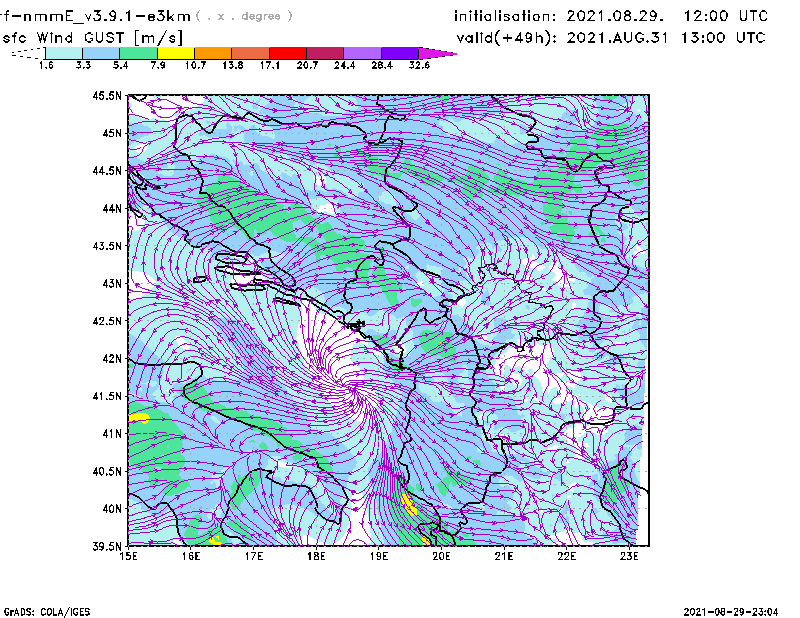The image size is (800, 618).
Task: Click the '2021-08-29-23:04' timestamp
Action: point(731,612)
